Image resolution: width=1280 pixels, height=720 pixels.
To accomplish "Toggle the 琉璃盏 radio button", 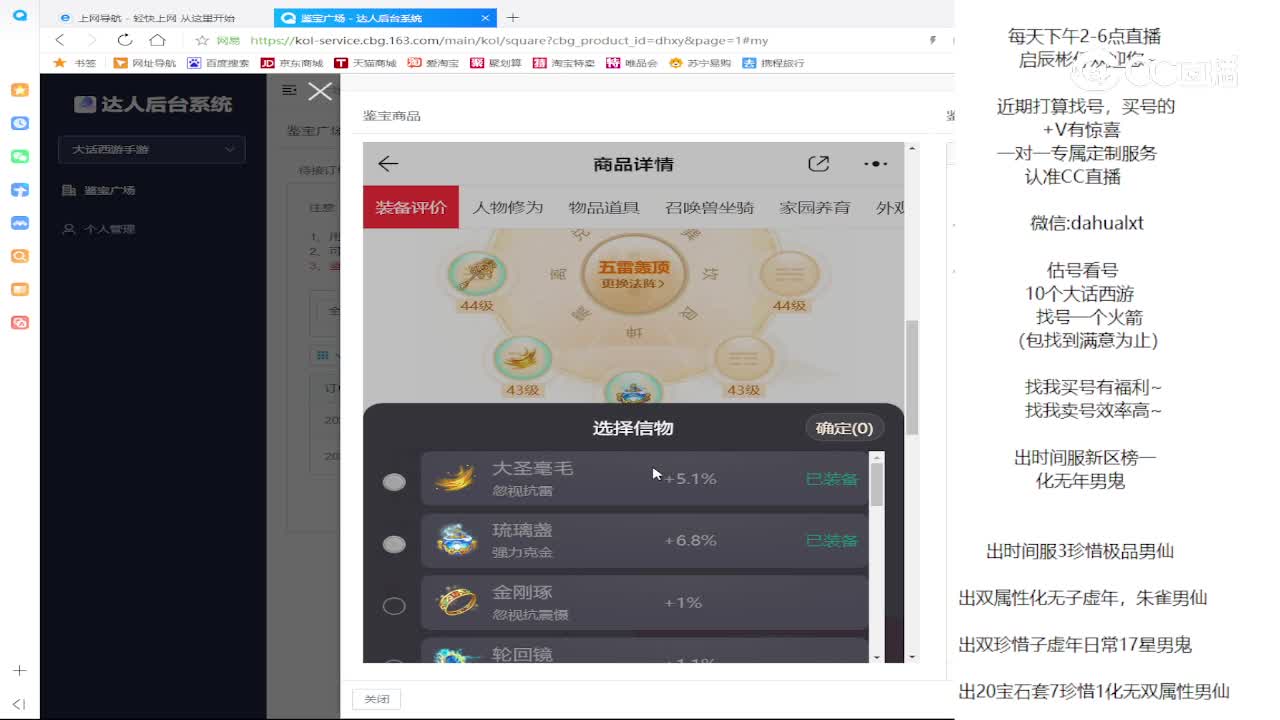I will pos(394,543).
